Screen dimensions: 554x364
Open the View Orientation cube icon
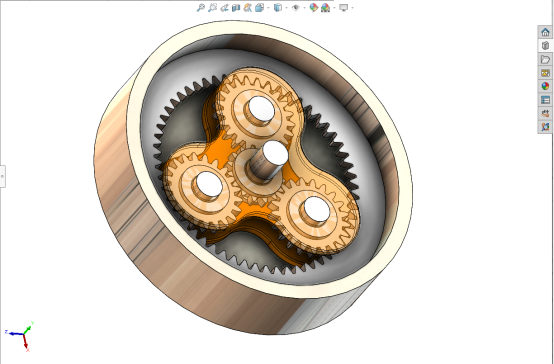(x=260, y=8)
